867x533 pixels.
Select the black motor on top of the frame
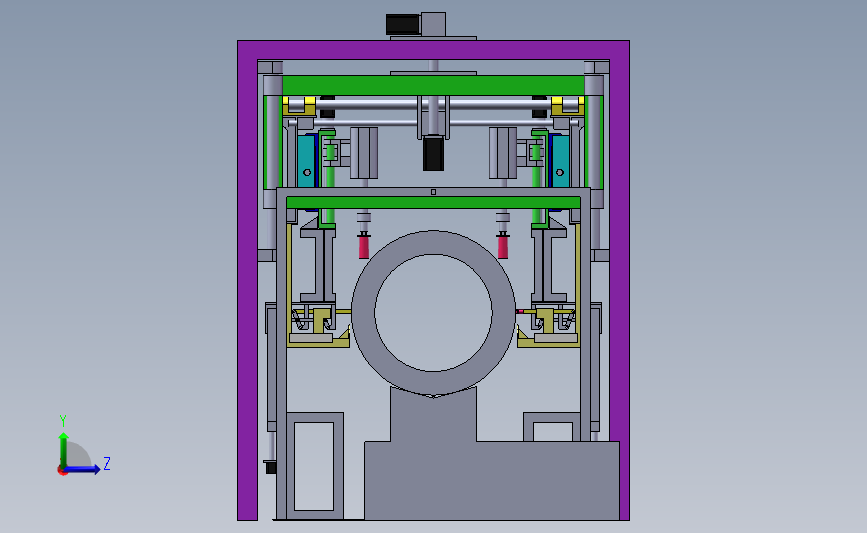403,25
